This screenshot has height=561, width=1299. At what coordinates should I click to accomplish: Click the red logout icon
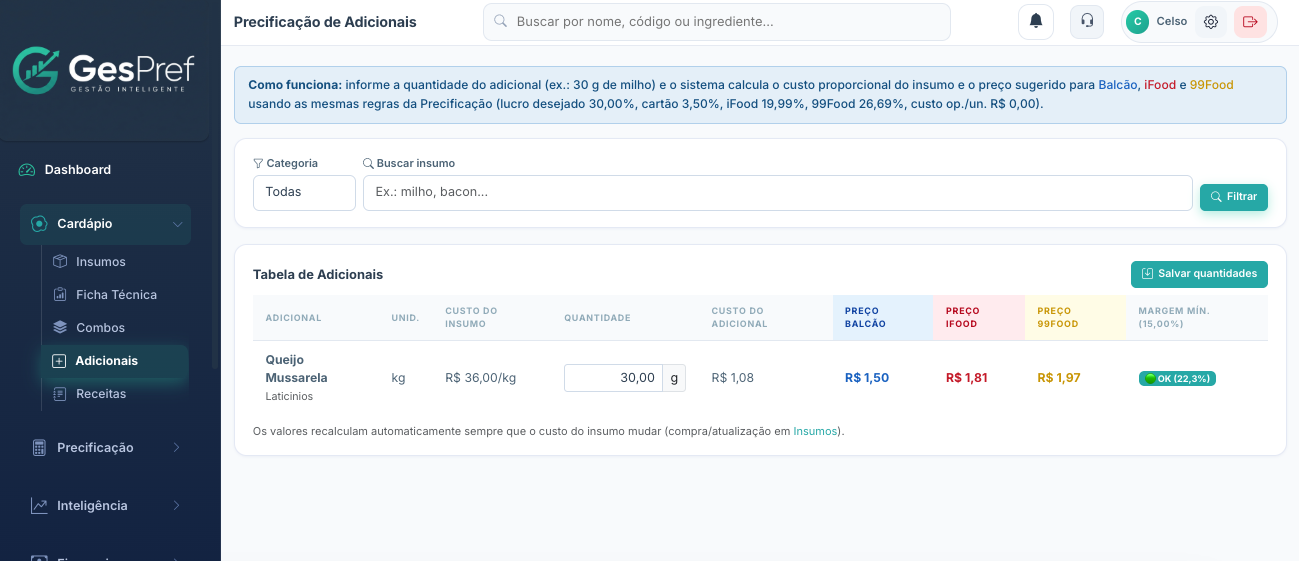[1250, 22]
